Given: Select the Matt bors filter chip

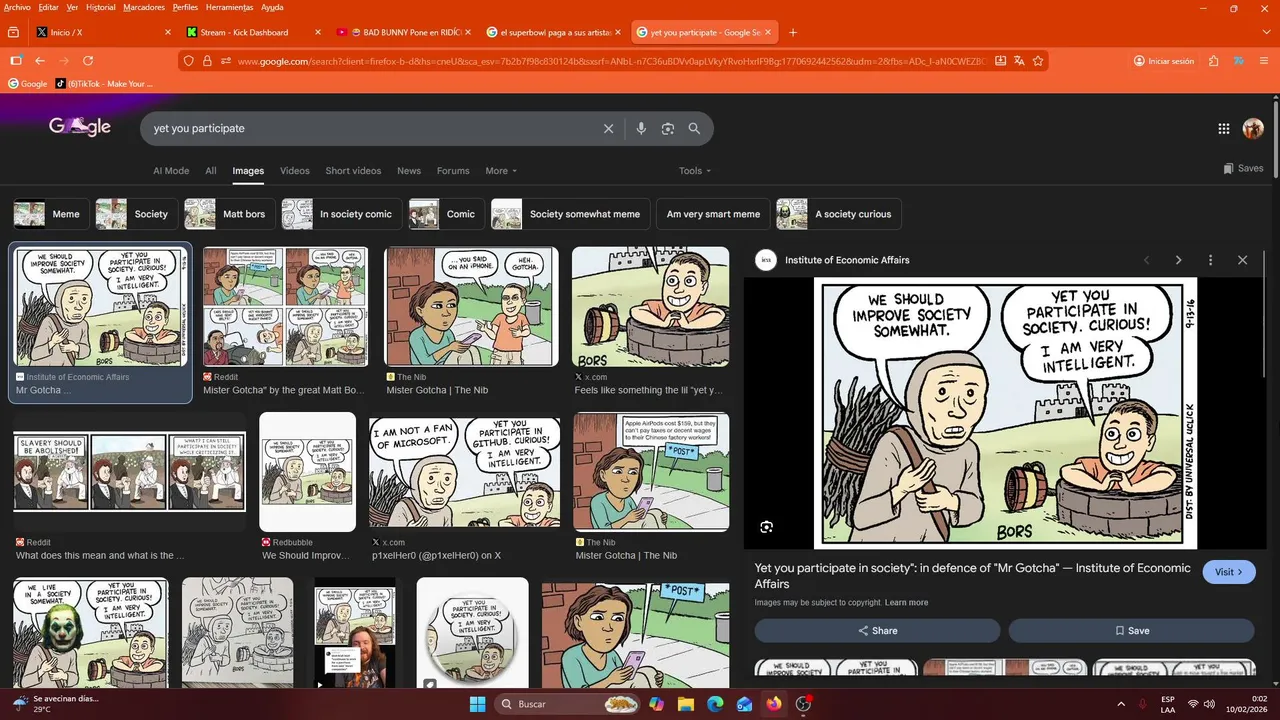Looking at the screenshot, I should click(230, 214).
